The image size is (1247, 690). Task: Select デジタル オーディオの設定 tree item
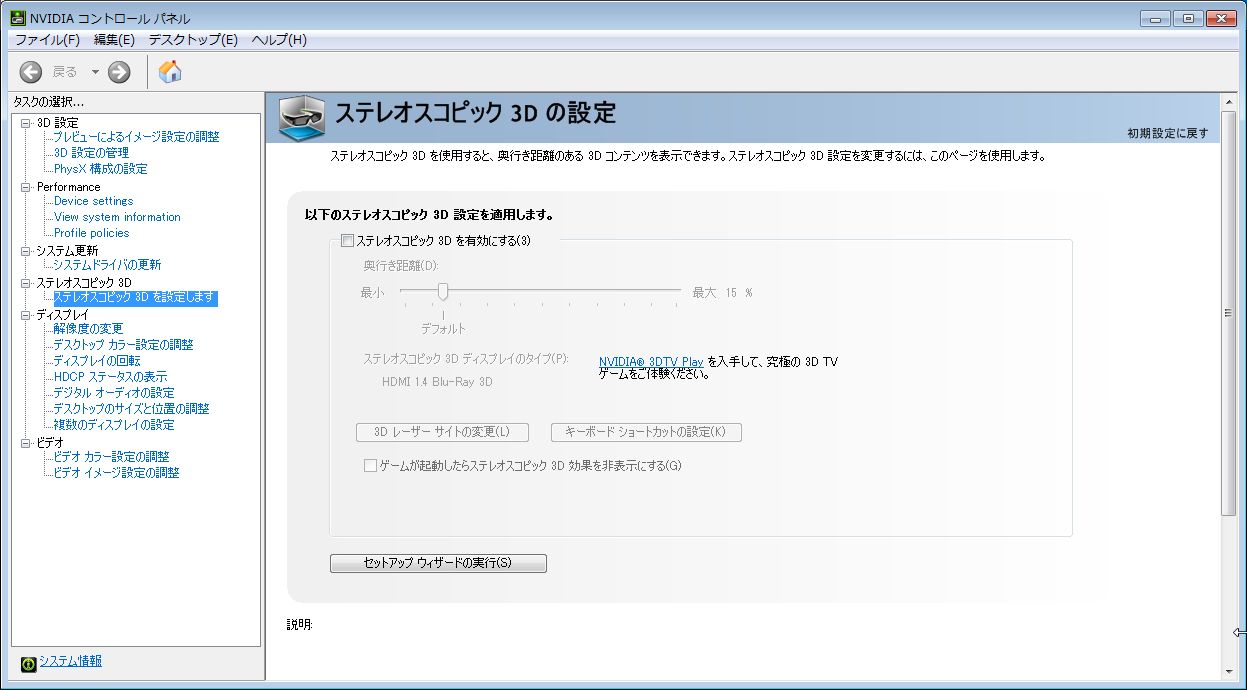point(113,393)
